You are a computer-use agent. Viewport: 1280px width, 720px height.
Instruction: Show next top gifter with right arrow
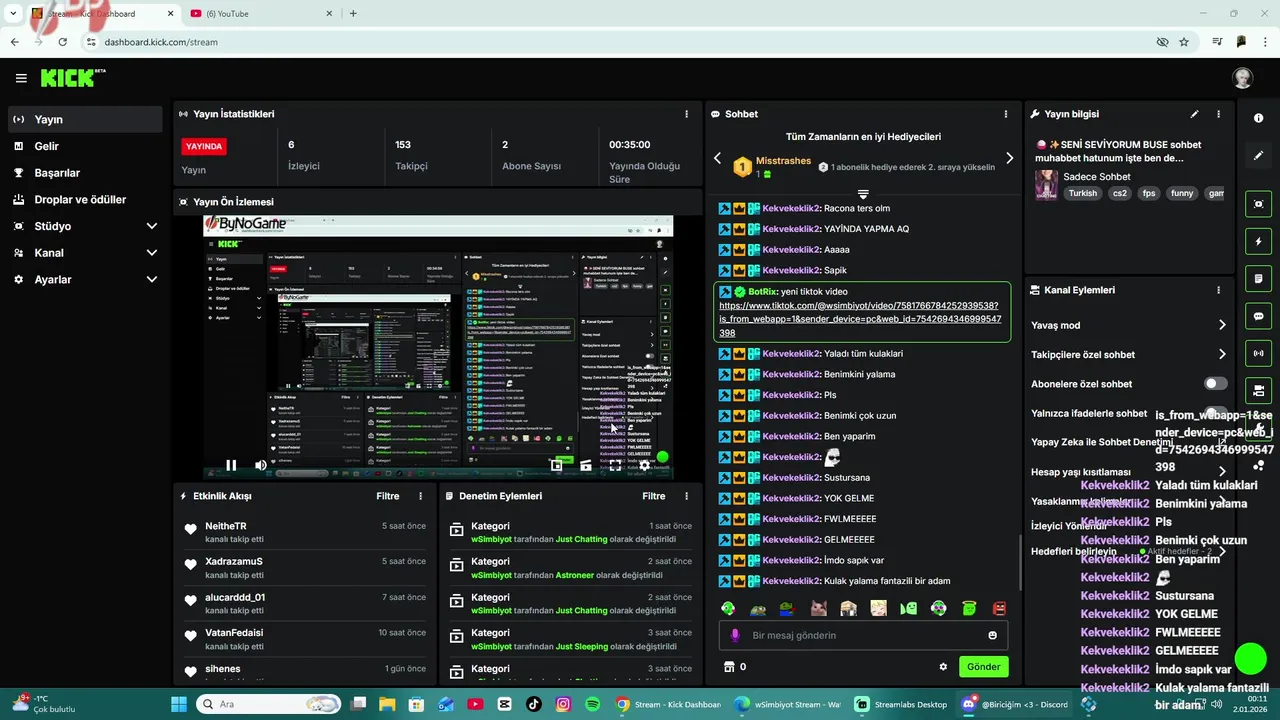click(1009, 158)
